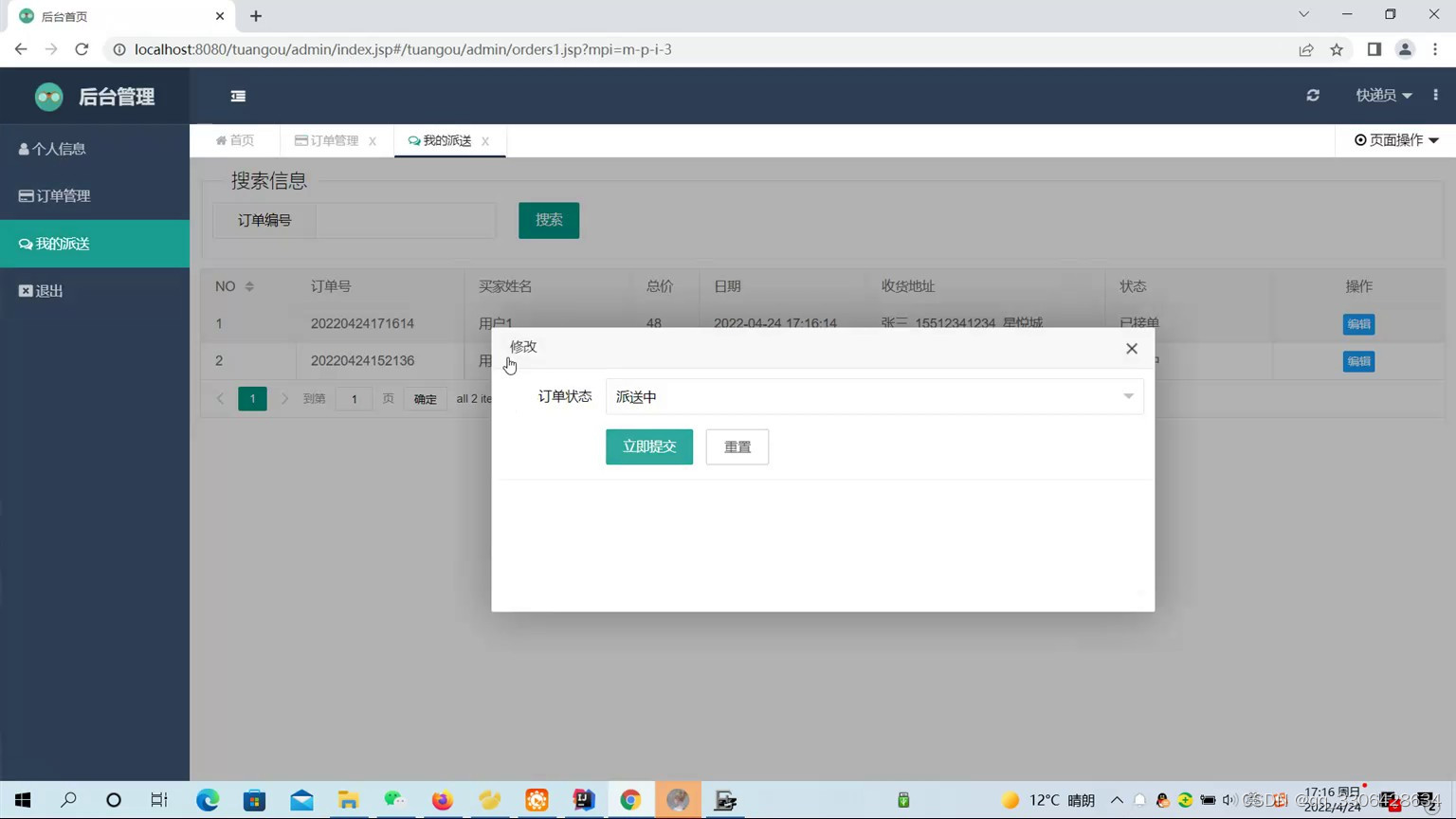
Task: Toggle browser side panel icon
Action: [1374, 49]
